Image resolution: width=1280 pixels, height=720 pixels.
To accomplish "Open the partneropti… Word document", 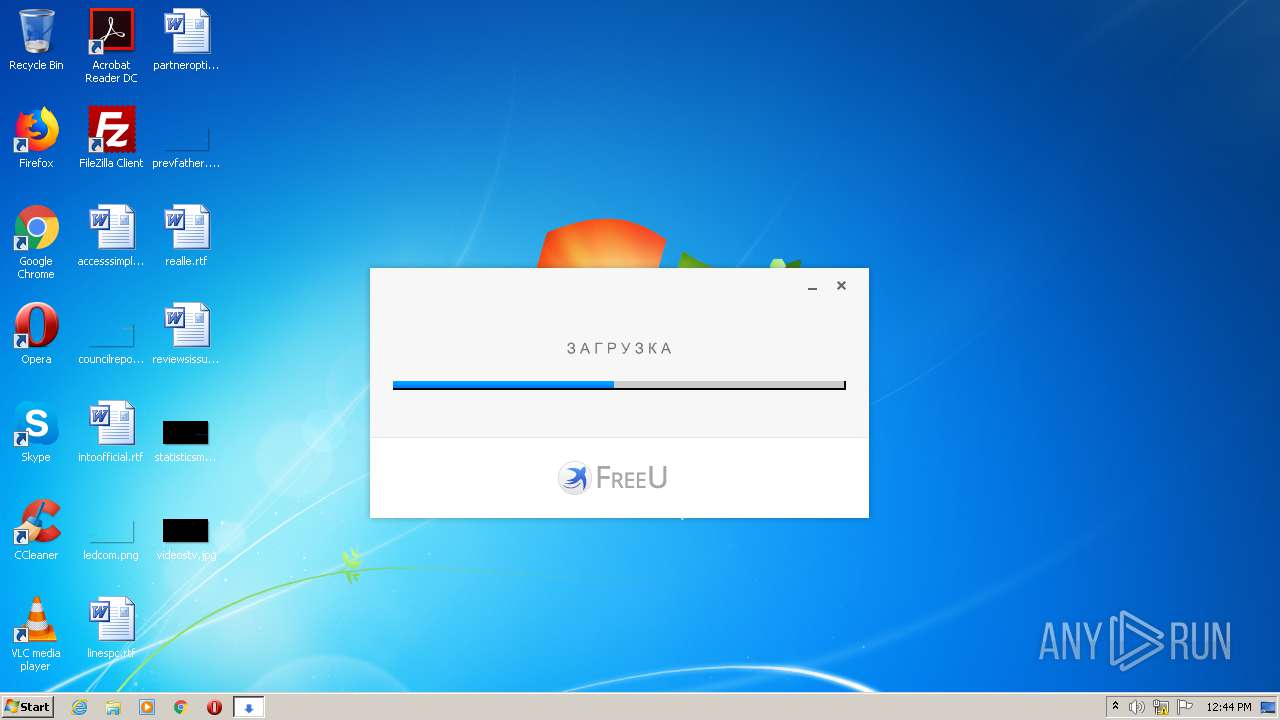I will pos(186,41).
